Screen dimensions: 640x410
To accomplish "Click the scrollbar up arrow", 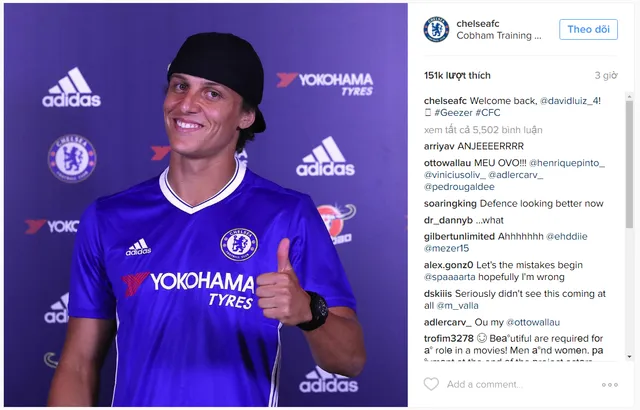I will [629, 97].
